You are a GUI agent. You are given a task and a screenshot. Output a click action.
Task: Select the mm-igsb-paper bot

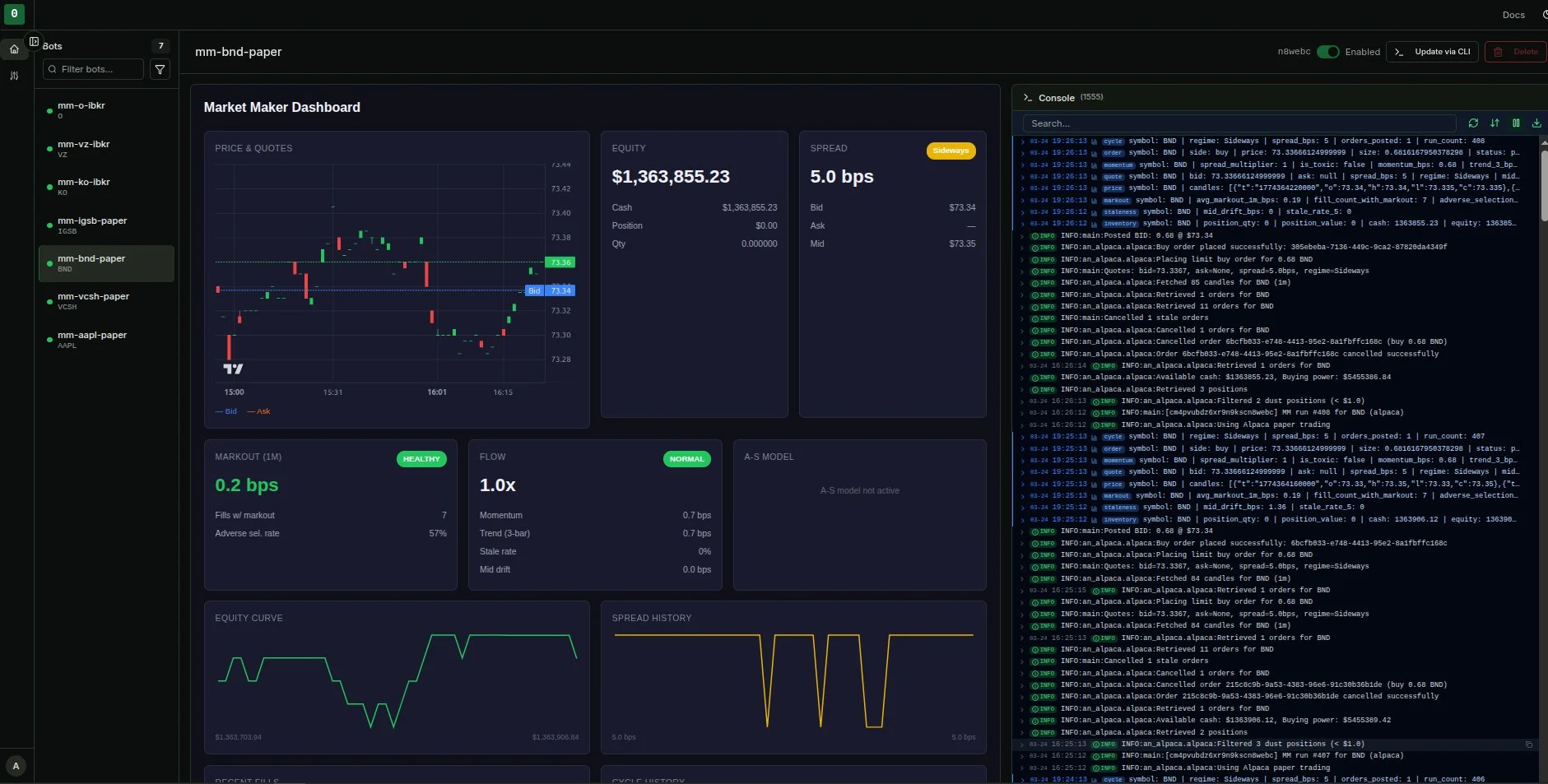point(106,225)
